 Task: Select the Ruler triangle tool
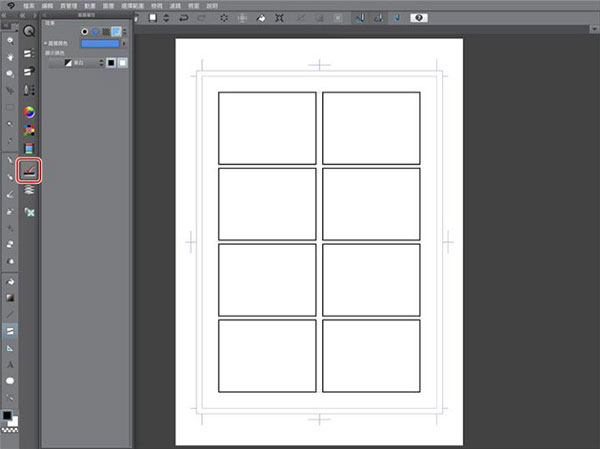[10, 348]
